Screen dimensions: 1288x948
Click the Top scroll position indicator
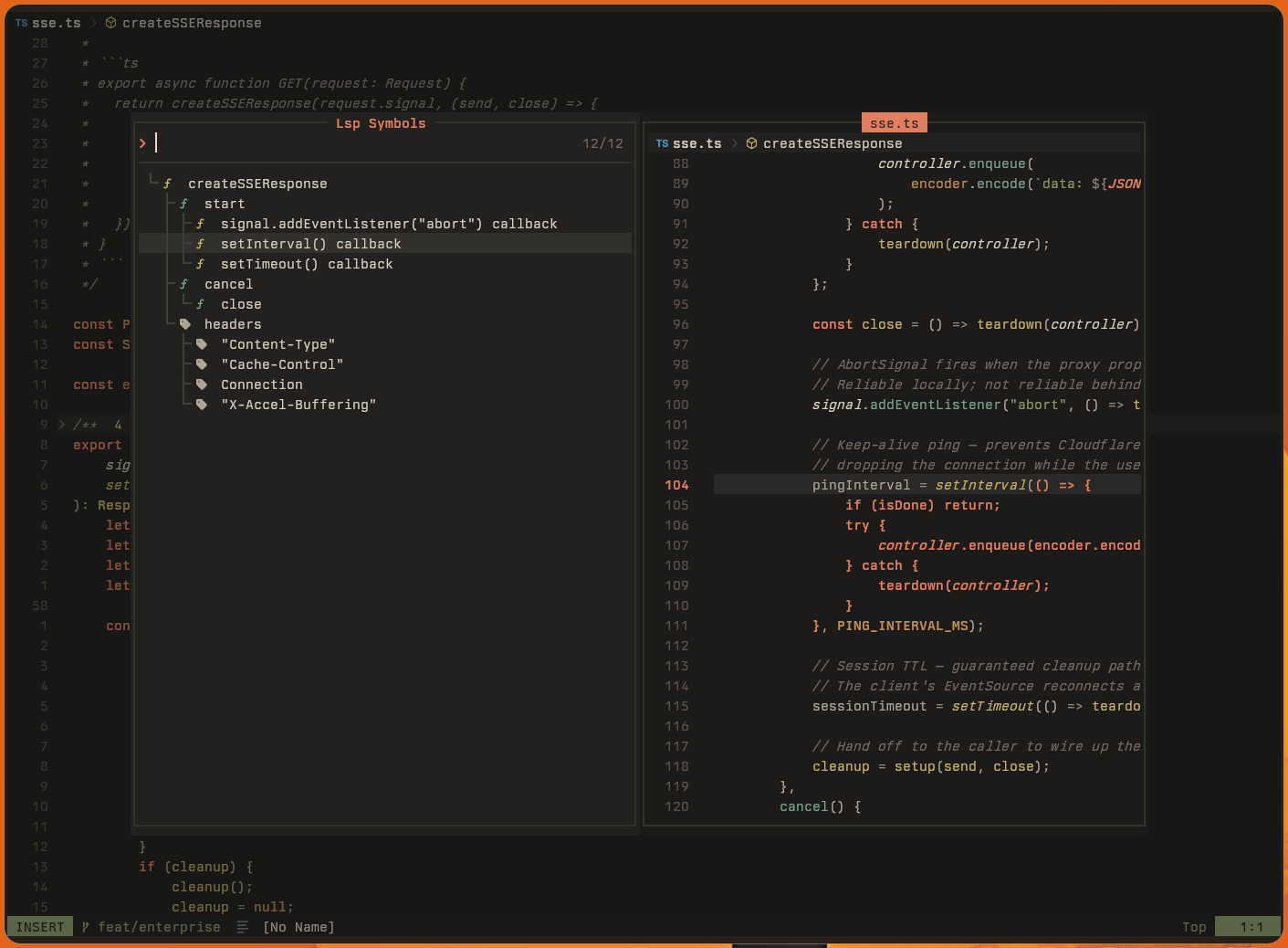pos(1194,927)
